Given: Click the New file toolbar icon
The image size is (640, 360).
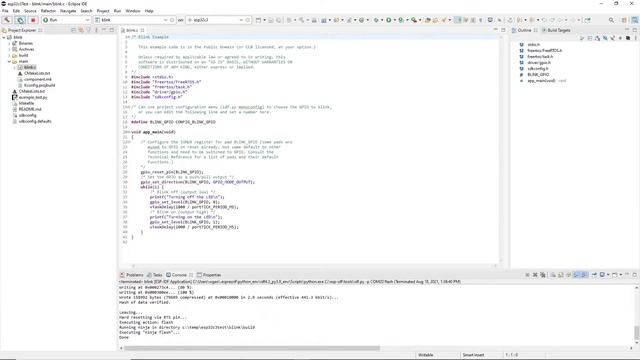Looking at the screenshot, I should click(x=258, y=20).
